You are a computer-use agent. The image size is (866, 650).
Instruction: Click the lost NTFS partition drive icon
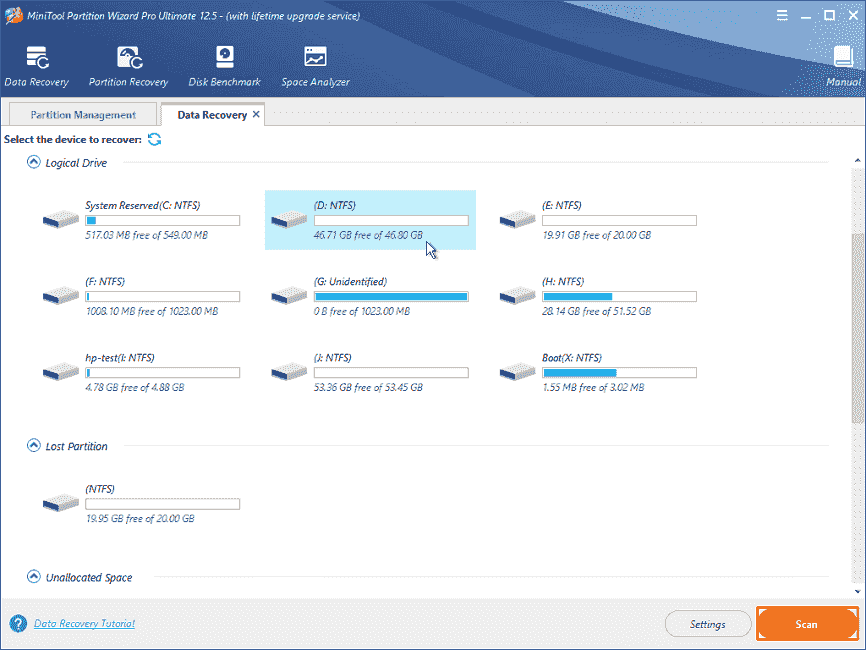point(61,503)
